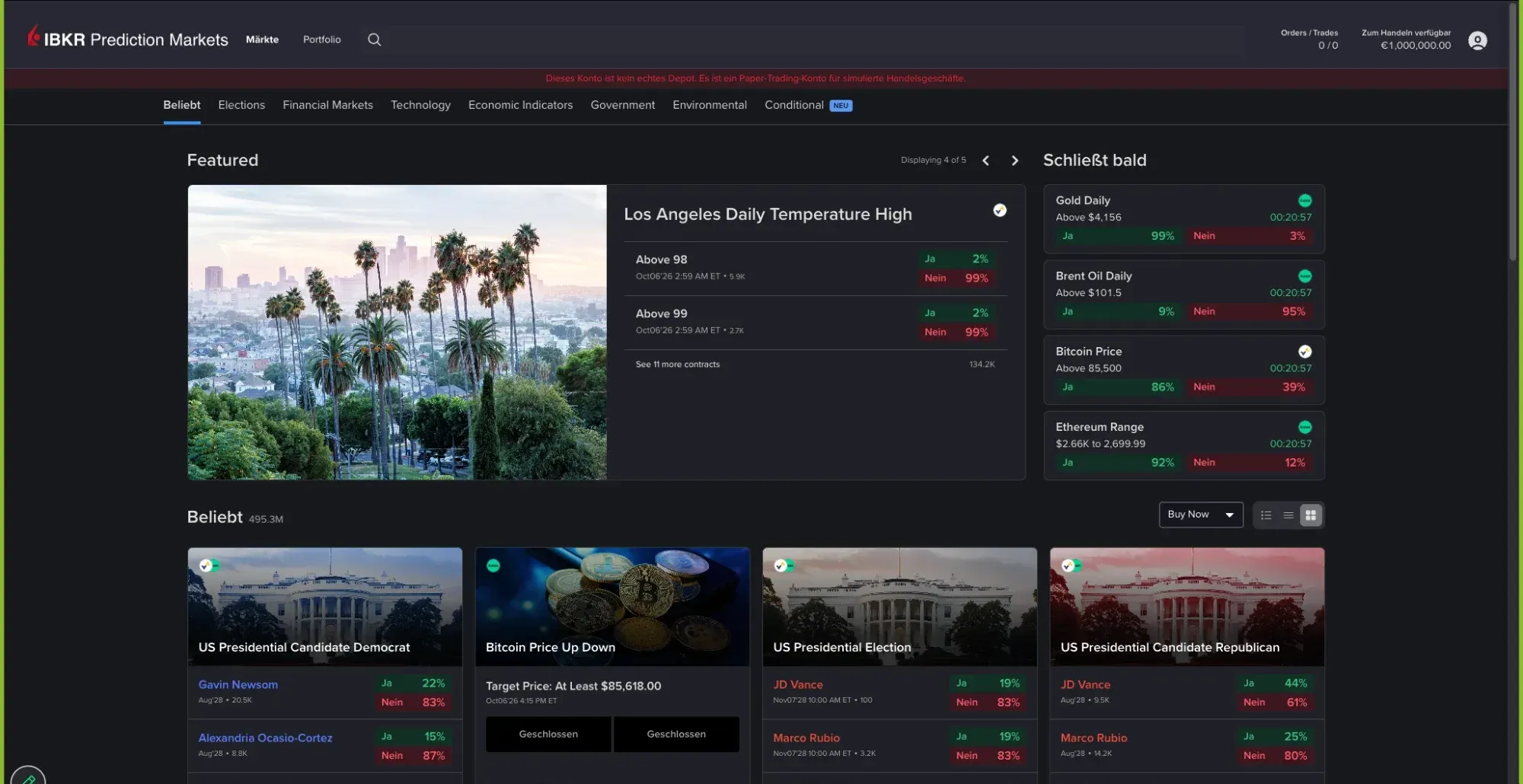Click the Gold Daily green status icon

pyautogui.click(x=1305, y=200)
